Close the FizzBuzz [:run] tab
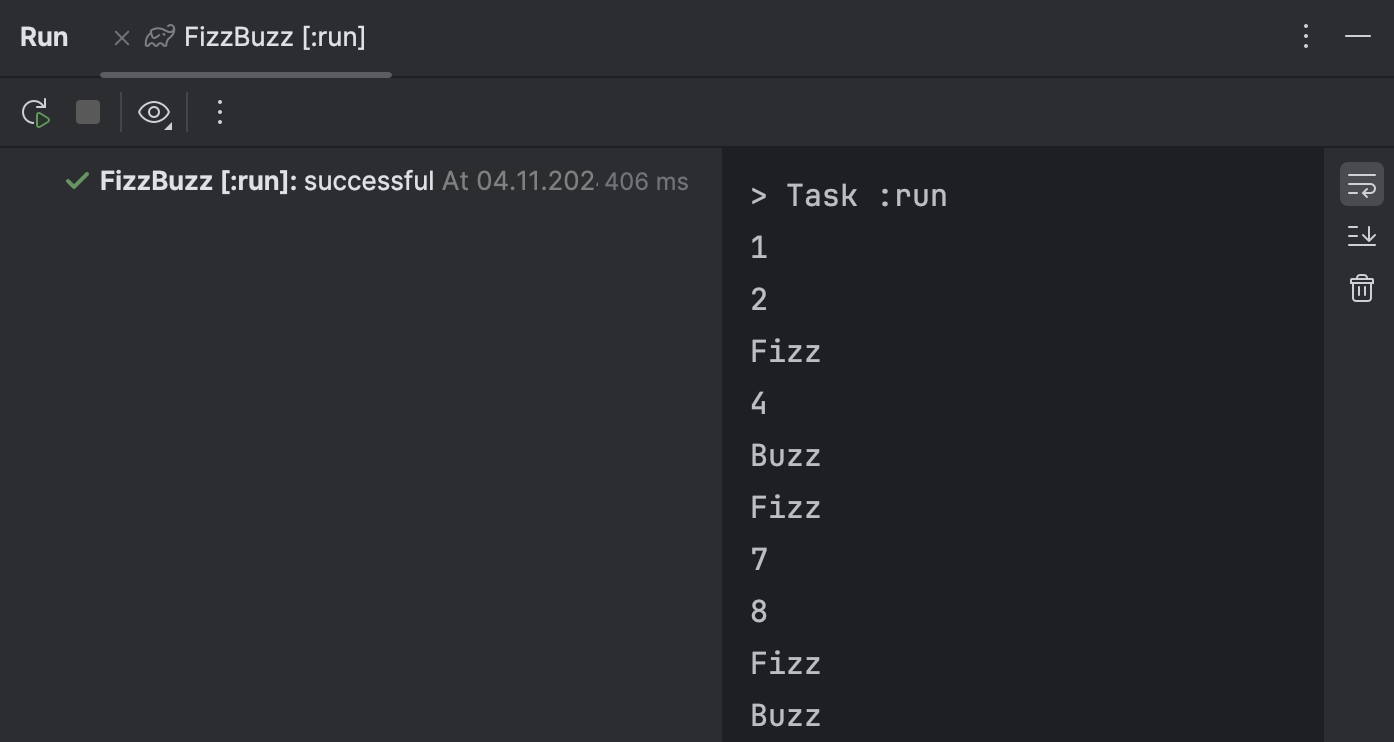This screenshot has width=1394, height=742. click(x=121, y=37)
